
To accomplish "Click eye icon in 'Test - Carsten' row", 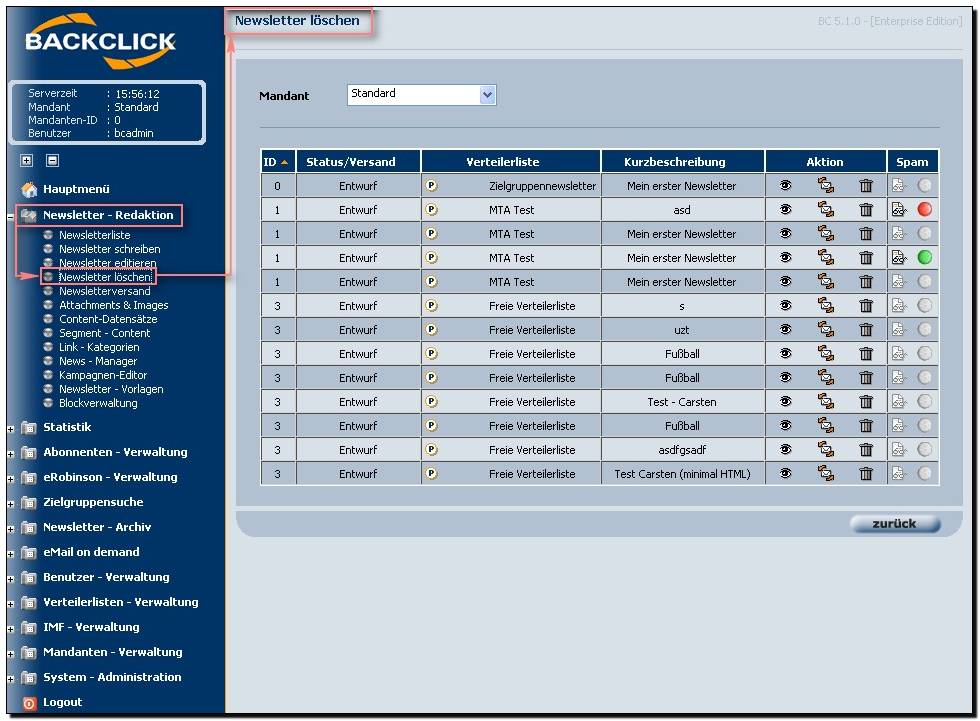I will pos(786,401).
